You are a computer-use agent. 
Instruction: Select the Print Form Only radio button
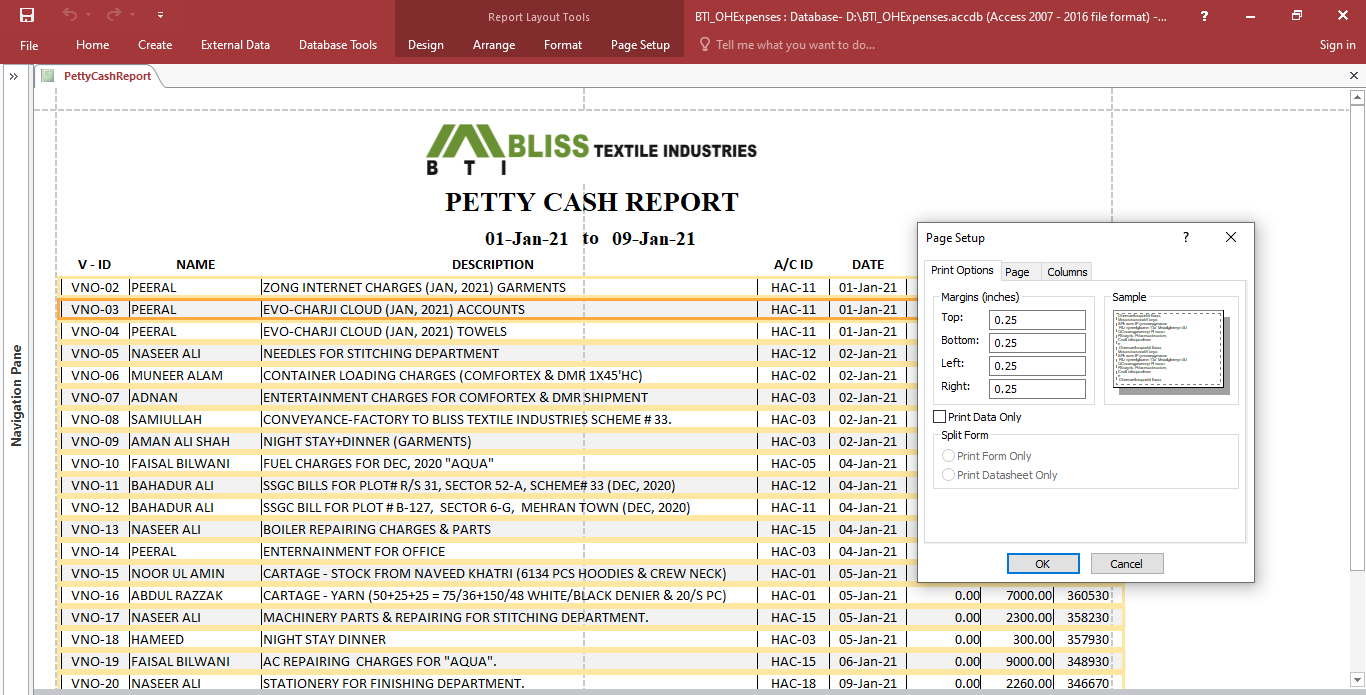click(x=948, y=456)
